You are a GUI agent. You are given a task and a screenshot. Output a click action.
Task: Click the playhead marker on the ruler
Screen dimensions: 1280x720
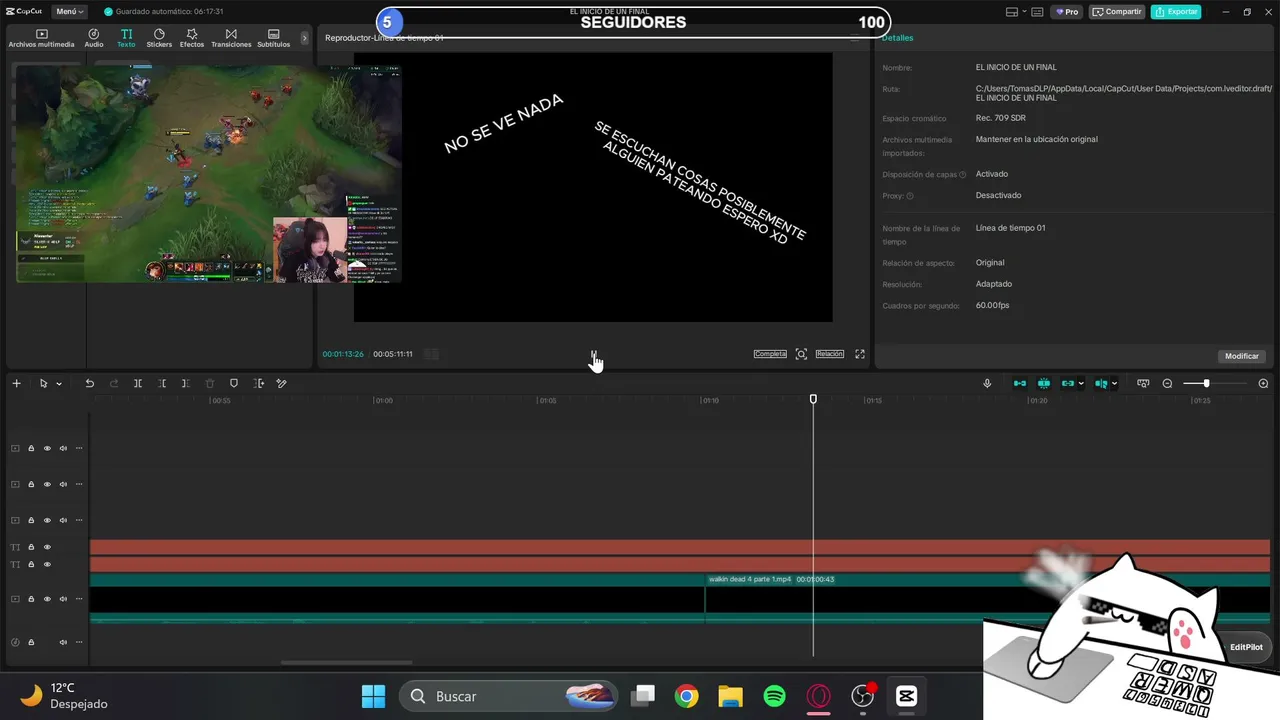tap(813, 399)
